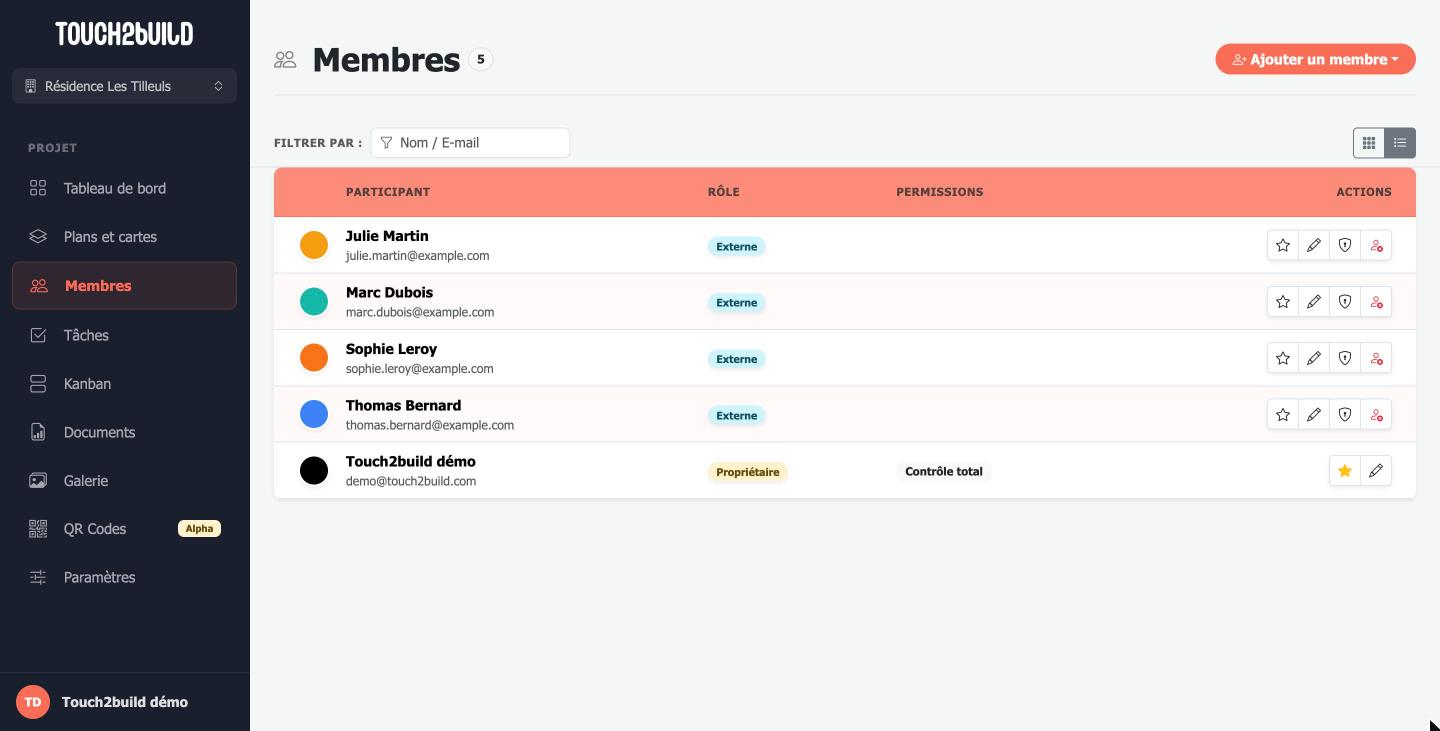Switch to list view
The width and height of the screenshot is (1440, 731).
pyautogui.click(x=1400, y=143)
